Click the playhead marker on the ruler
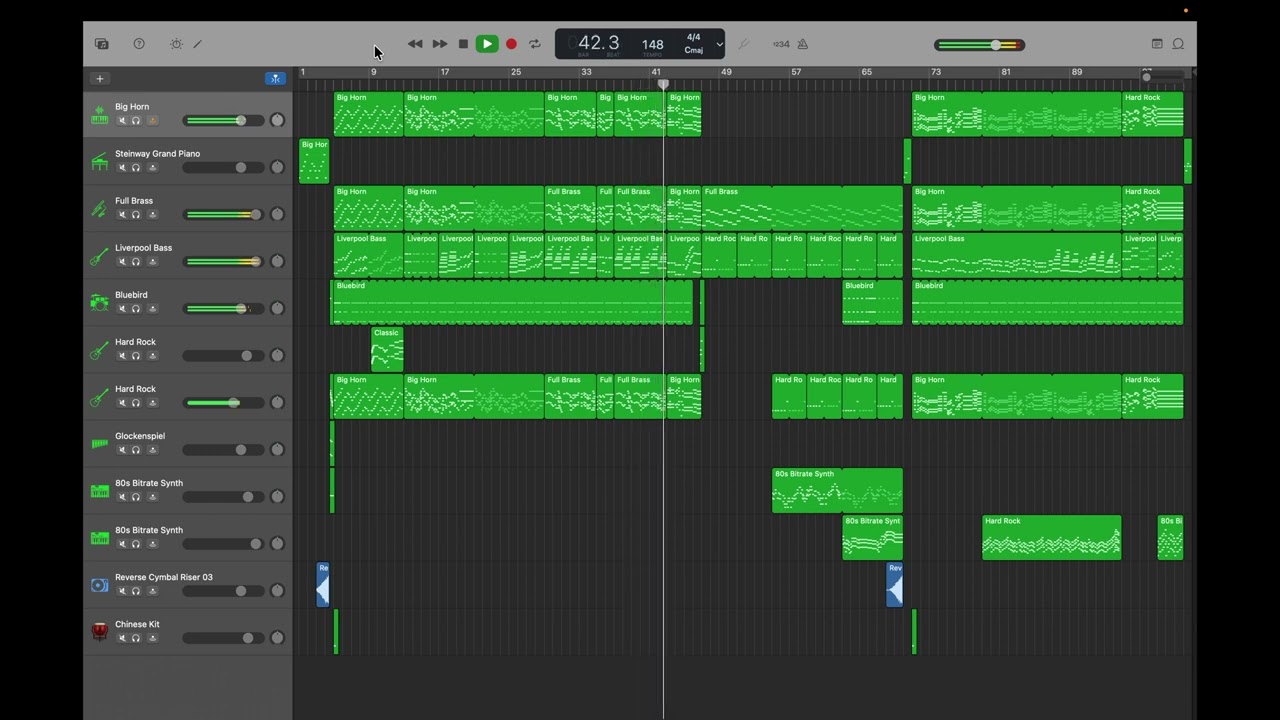 (x=663, y=84)
